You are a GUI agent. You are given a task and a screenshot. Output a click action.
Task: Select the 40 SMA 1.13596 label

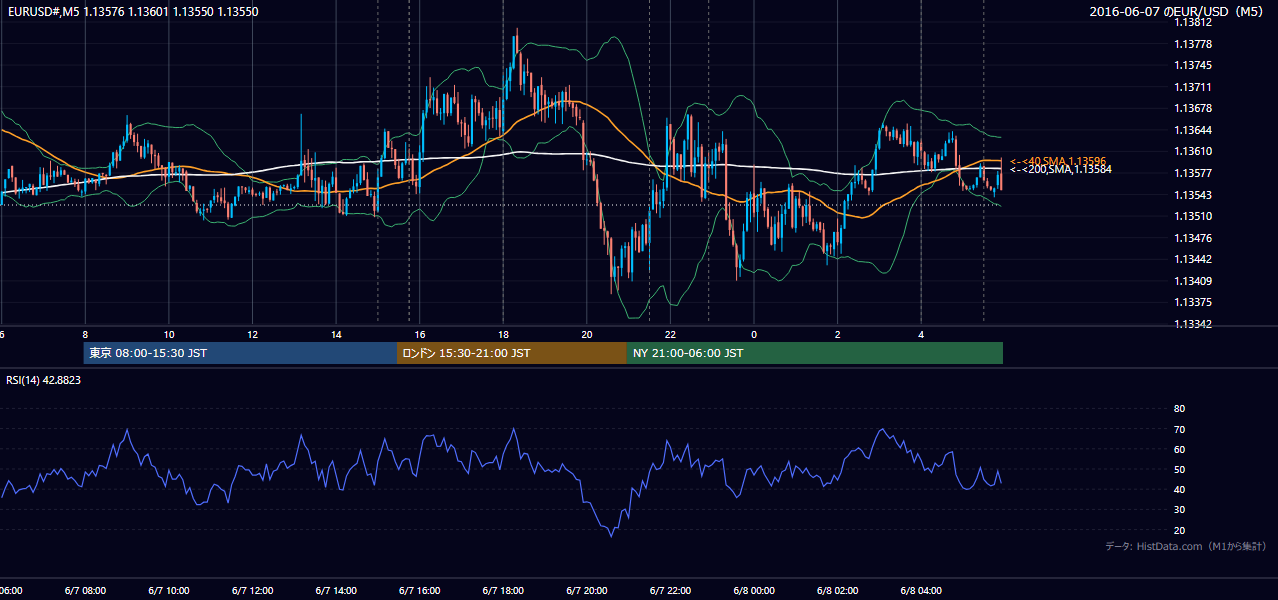[1058, 161]
